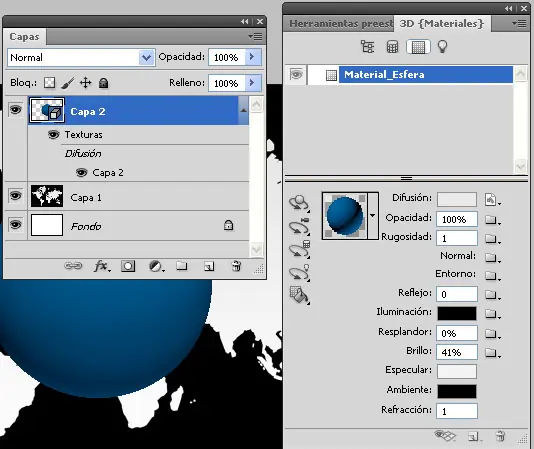
Task: Open the Opacidad material texture folder
Action: coord(492,220)
